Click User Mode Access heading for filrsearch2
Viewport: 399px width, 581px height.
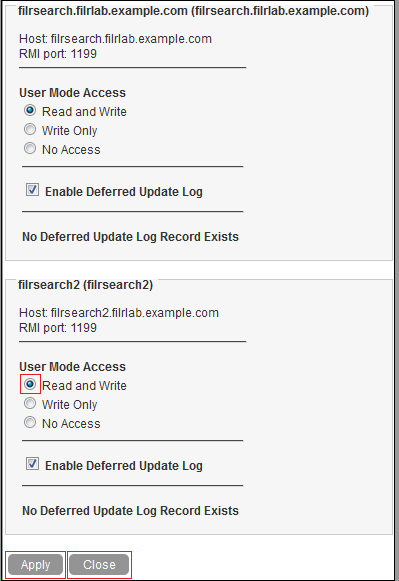(73, 366)
